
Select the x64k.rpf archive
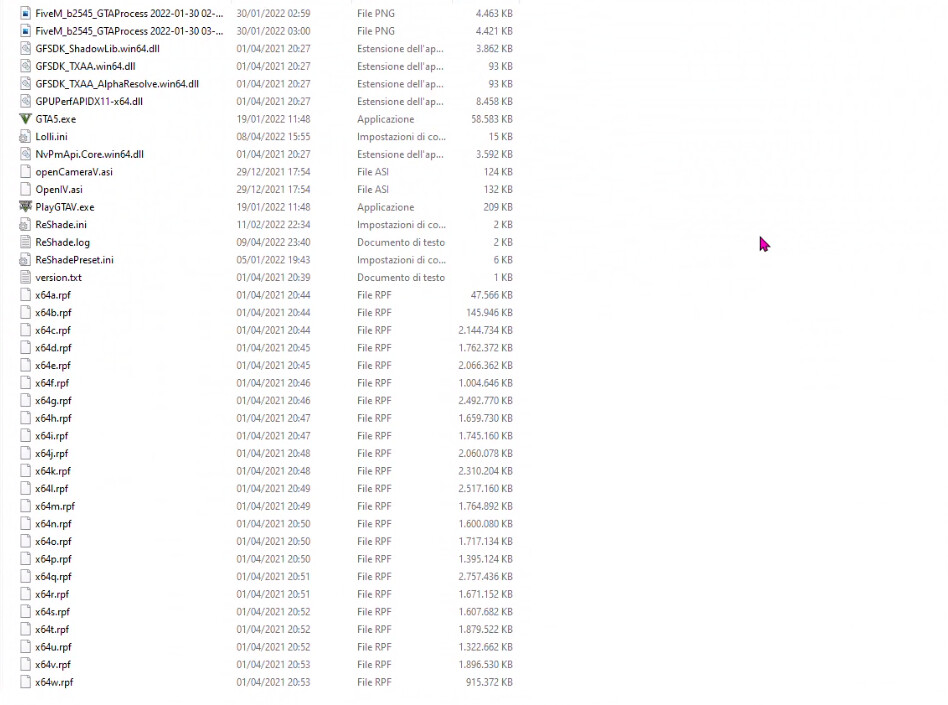(x=52, y=471)
